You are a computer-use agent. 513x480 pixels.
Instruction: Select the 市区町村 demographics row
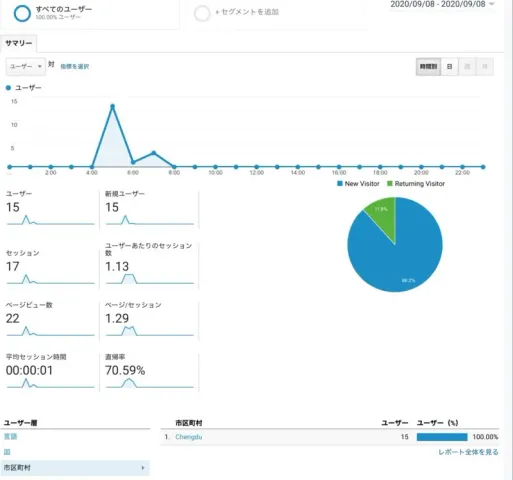75,468
